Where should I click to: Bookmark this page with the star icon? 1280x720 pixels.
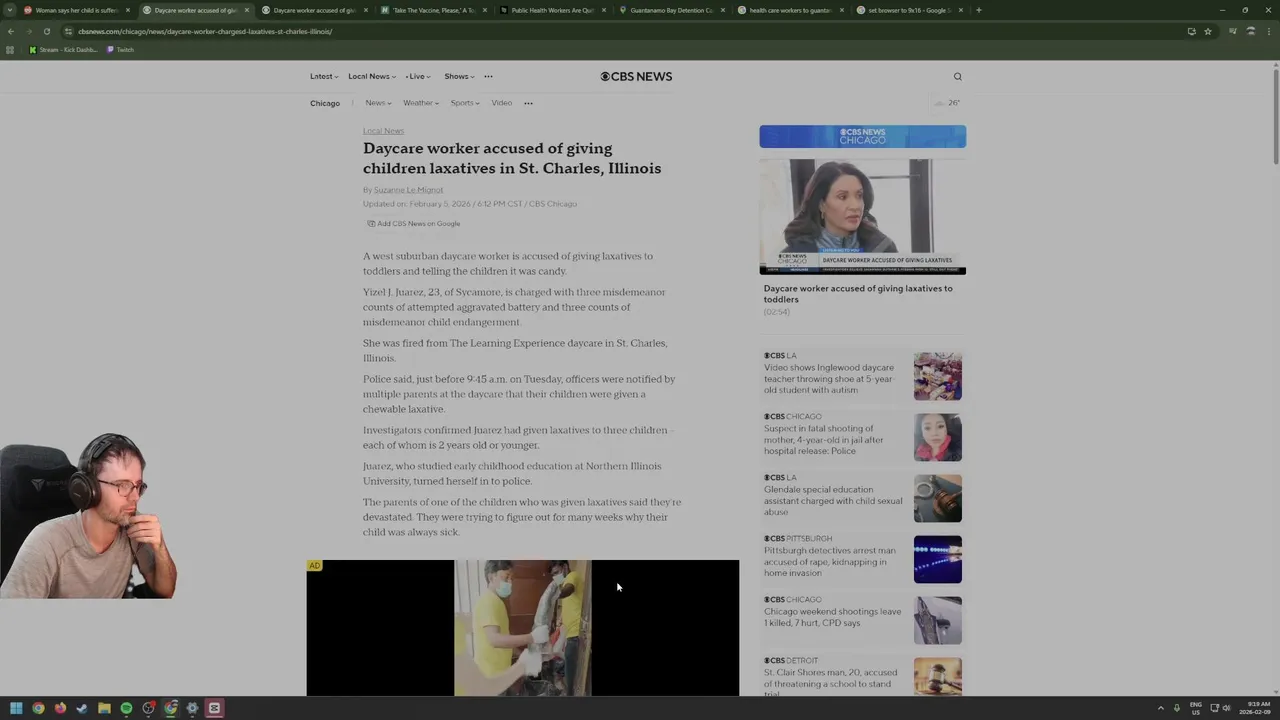1208,31
